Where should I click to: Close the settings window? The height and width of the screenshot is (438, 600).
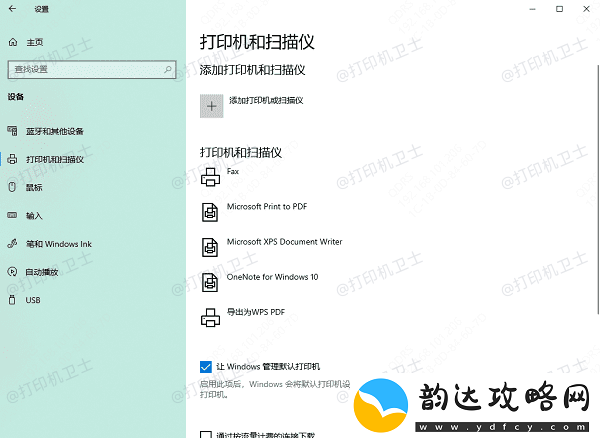click(586, 9)
